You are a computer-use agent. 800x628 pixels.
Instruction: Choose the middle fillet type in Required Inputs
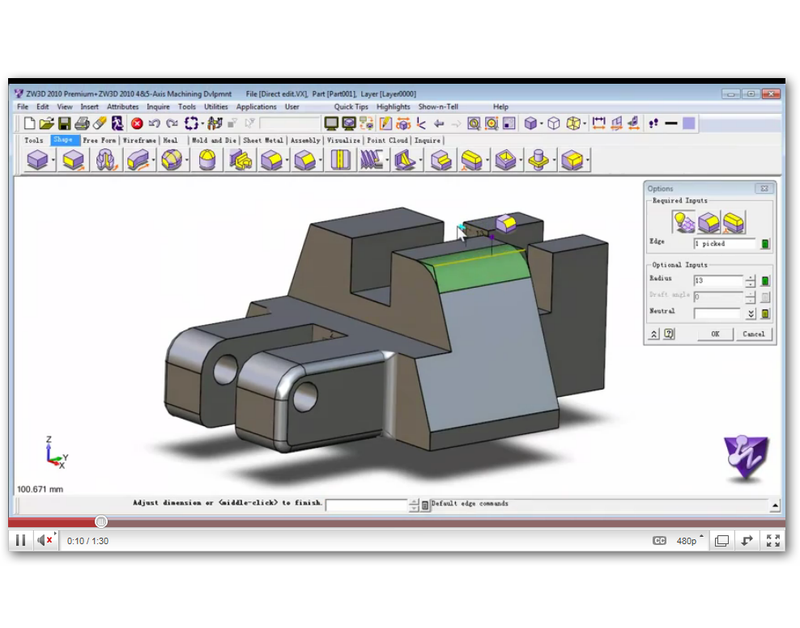click(x=708, y=222)
